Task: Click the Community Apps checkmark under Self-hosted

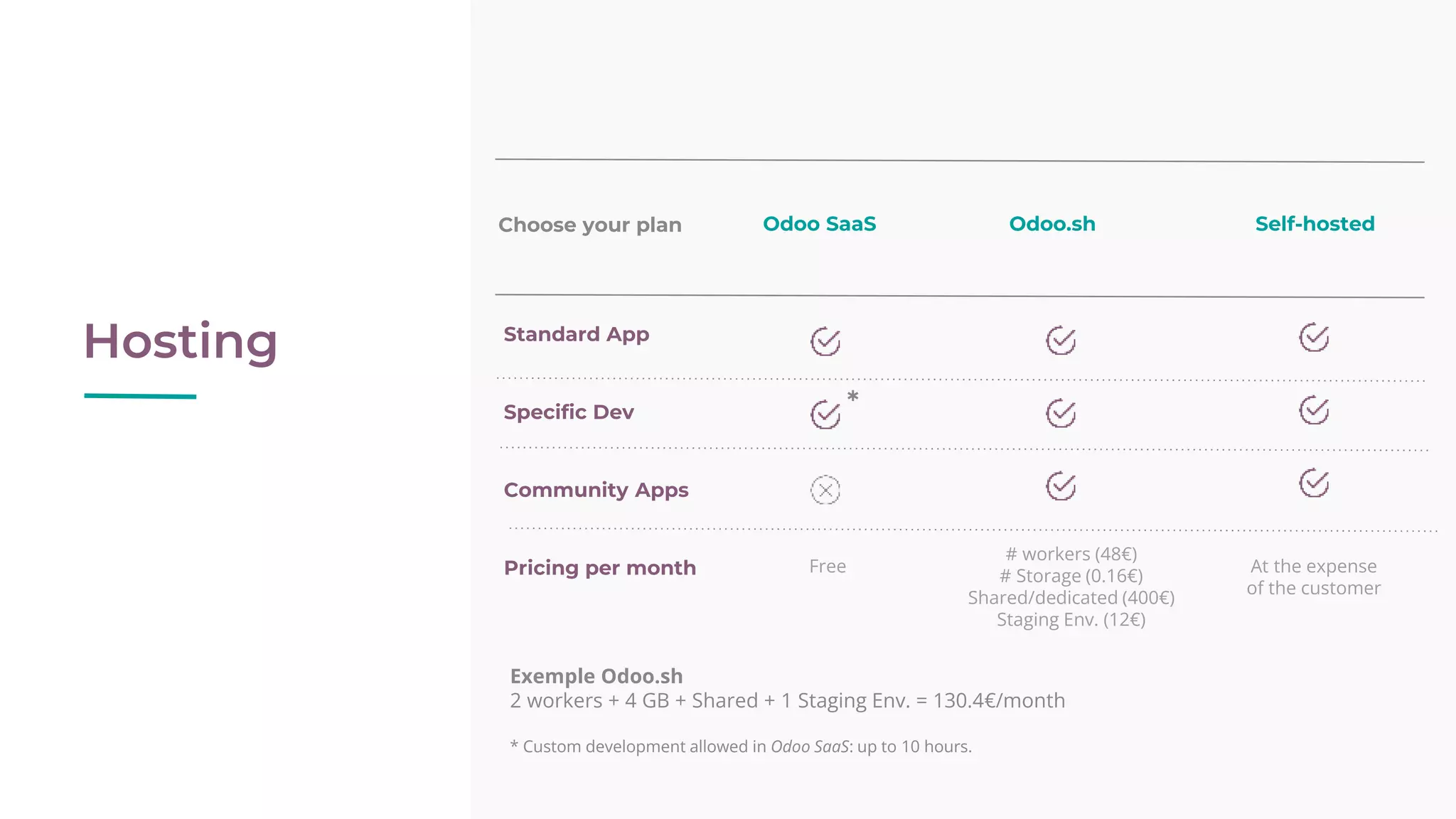Action: pyautogui.click(x=1314, y=483)
